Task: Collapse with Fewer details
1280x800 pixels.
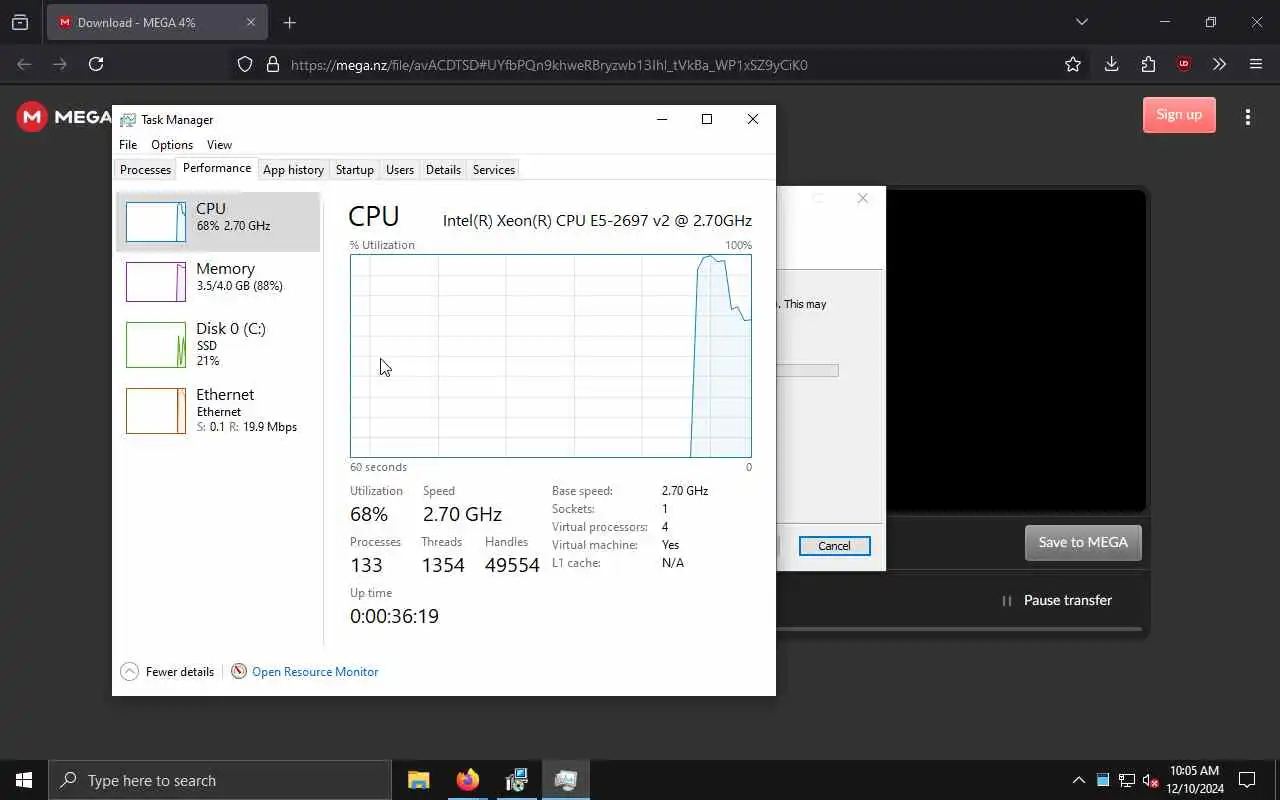Action: (x=167, y=672)
